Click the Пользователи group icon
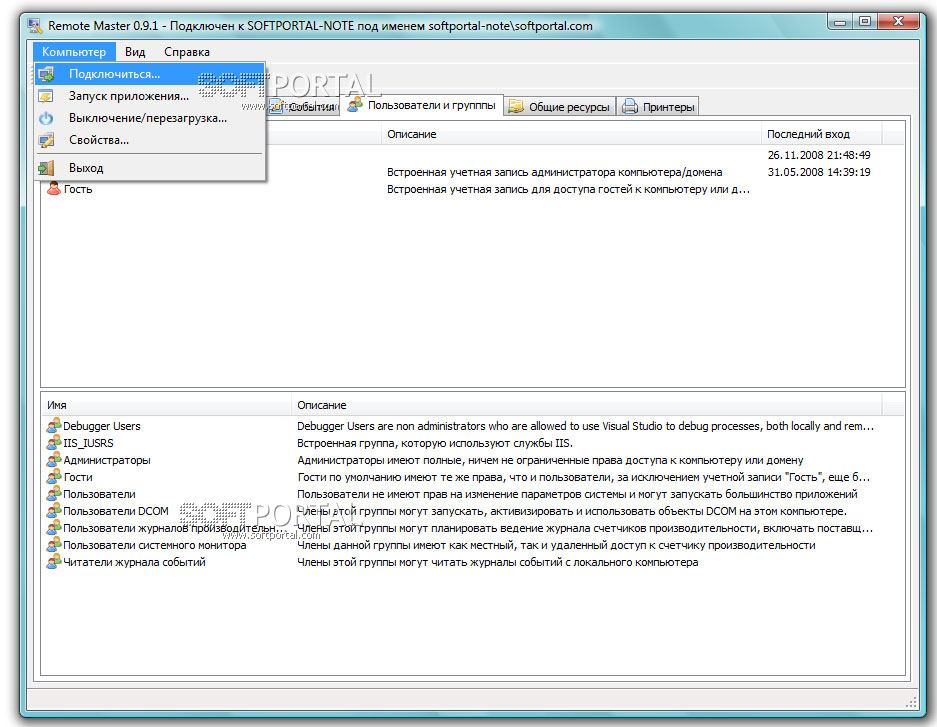 coord(54,494)
